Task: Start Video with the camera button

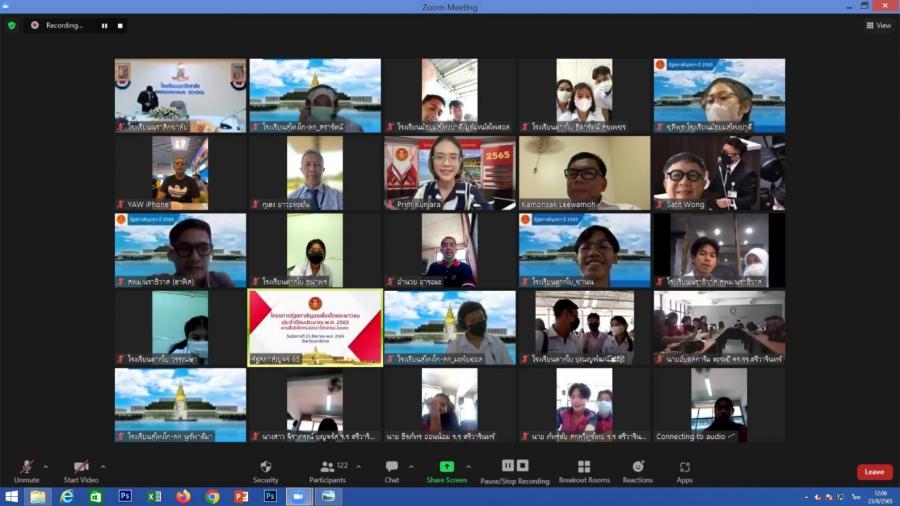Action: pos(81,471)
